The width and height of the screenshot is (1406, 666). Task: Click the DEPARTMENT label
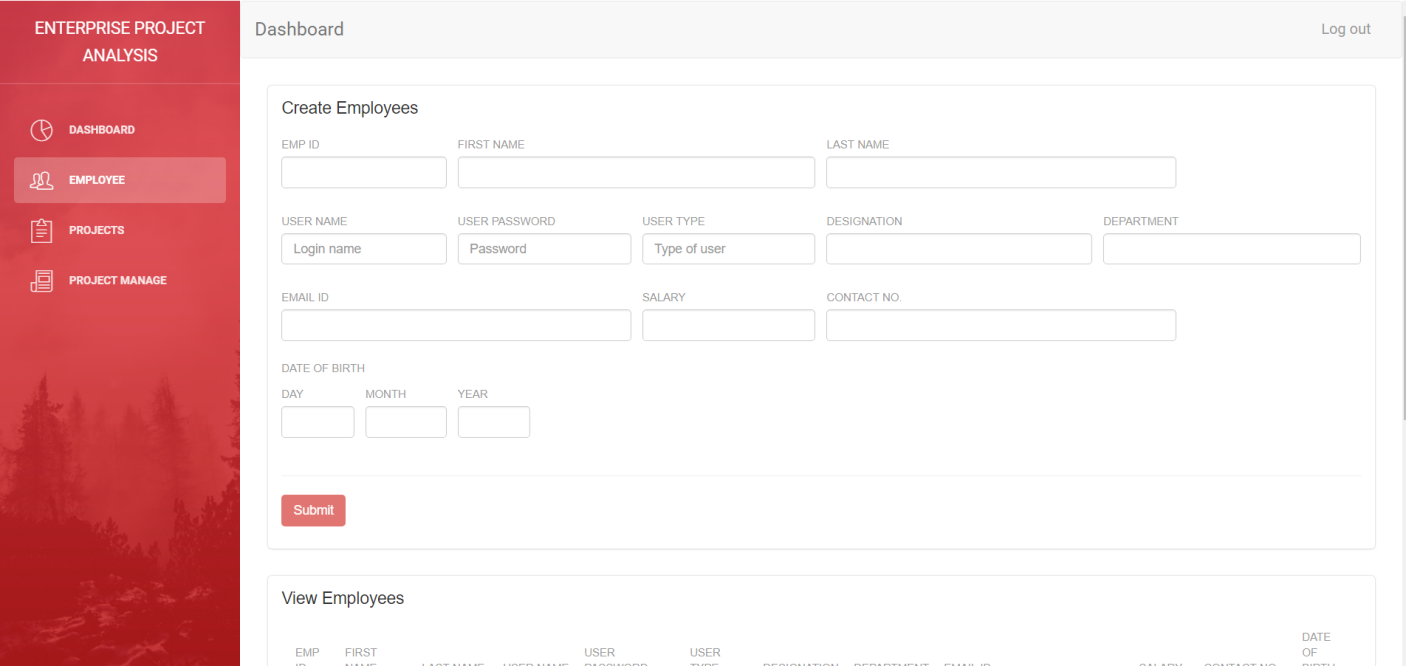tap(1141, 221)
